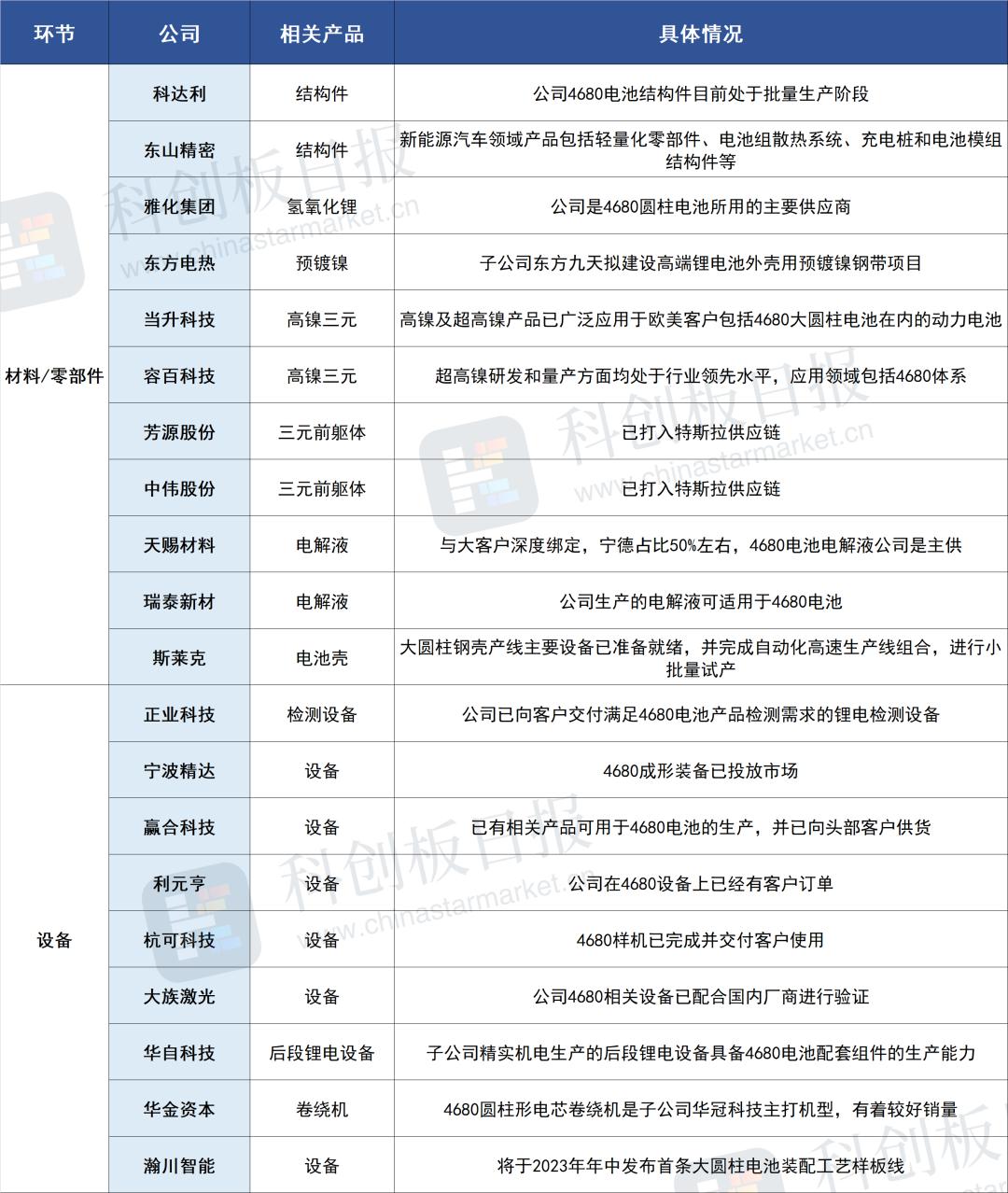Select 电解液 in 天赐材料 row
The image size is (1008, 1193).
(x=322, y=545)
